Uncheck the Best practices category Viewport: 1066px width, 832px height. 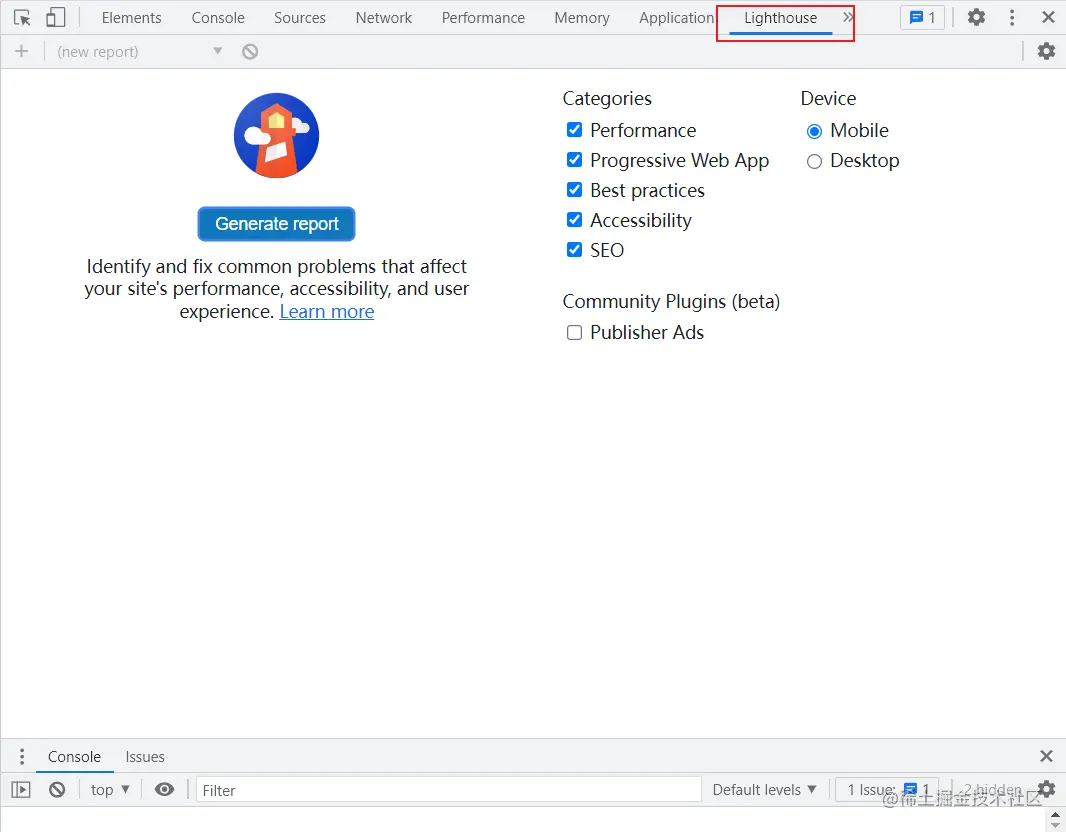tap(574, 189)
